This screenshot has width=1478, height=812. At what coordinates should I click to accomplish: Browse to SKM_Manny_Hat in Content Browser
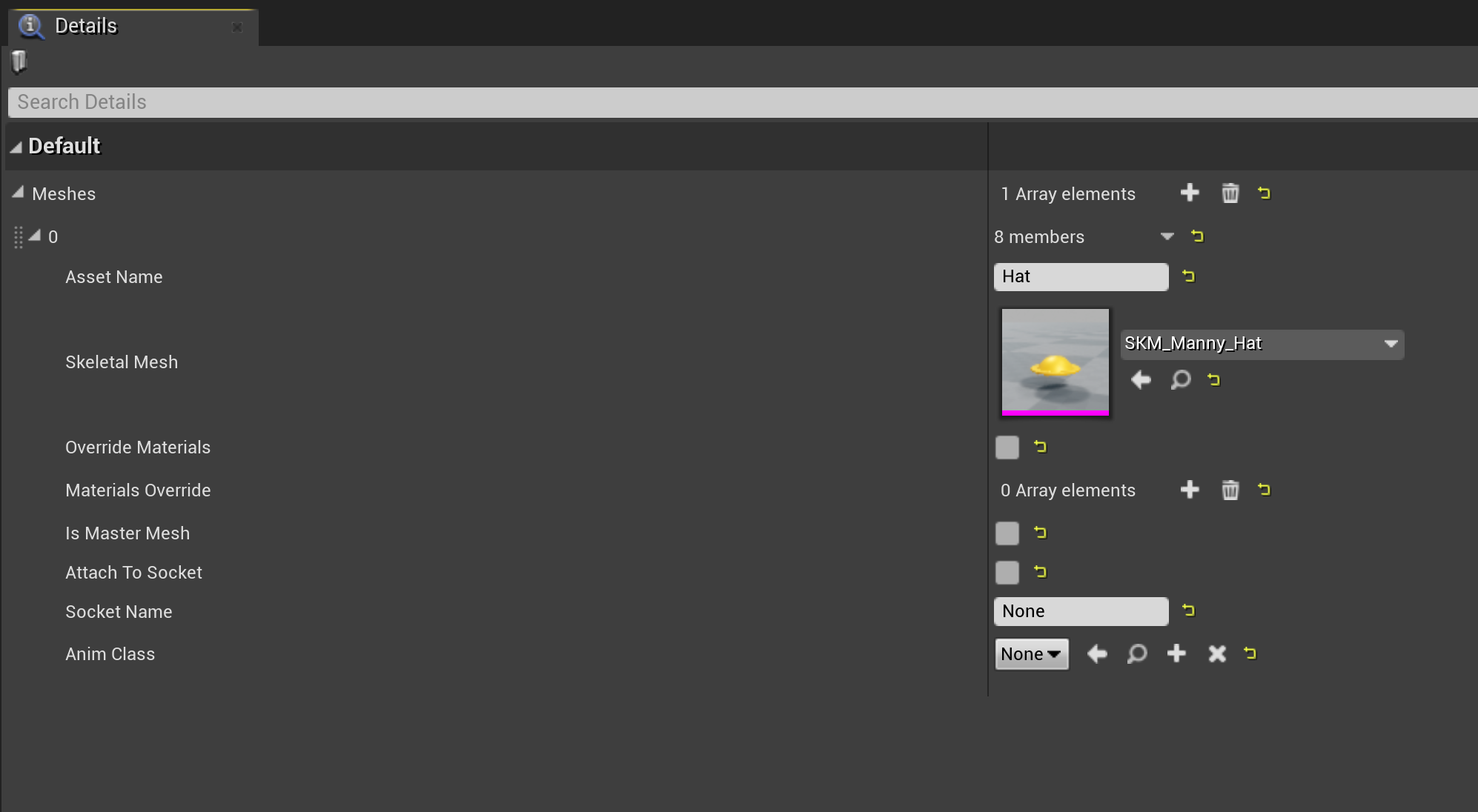tap(1181, 380)
